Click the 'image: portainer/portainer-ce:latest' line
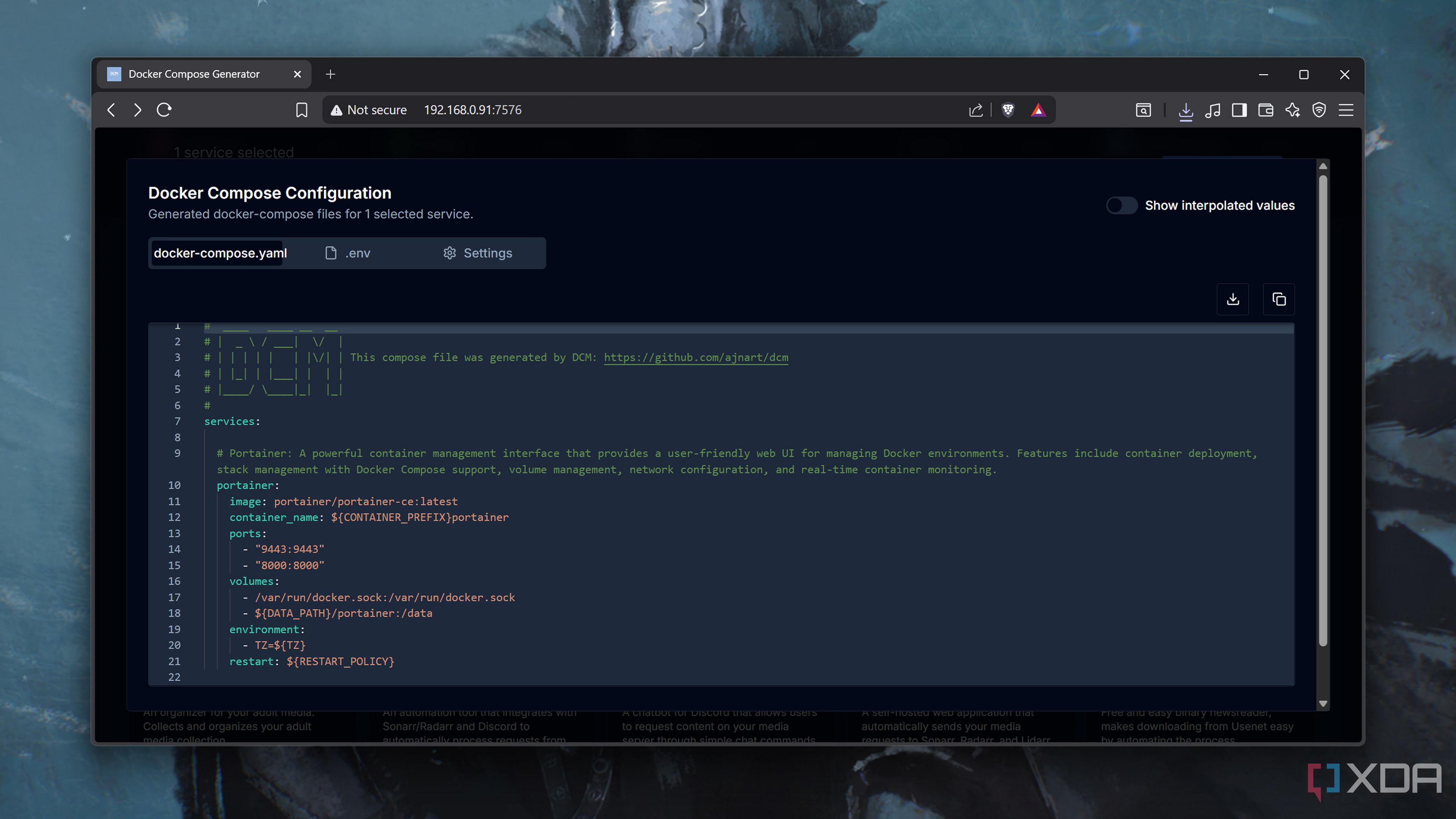Image resolution: width=1456 pixels, height=819 pixels. click(x=344, y=501)
